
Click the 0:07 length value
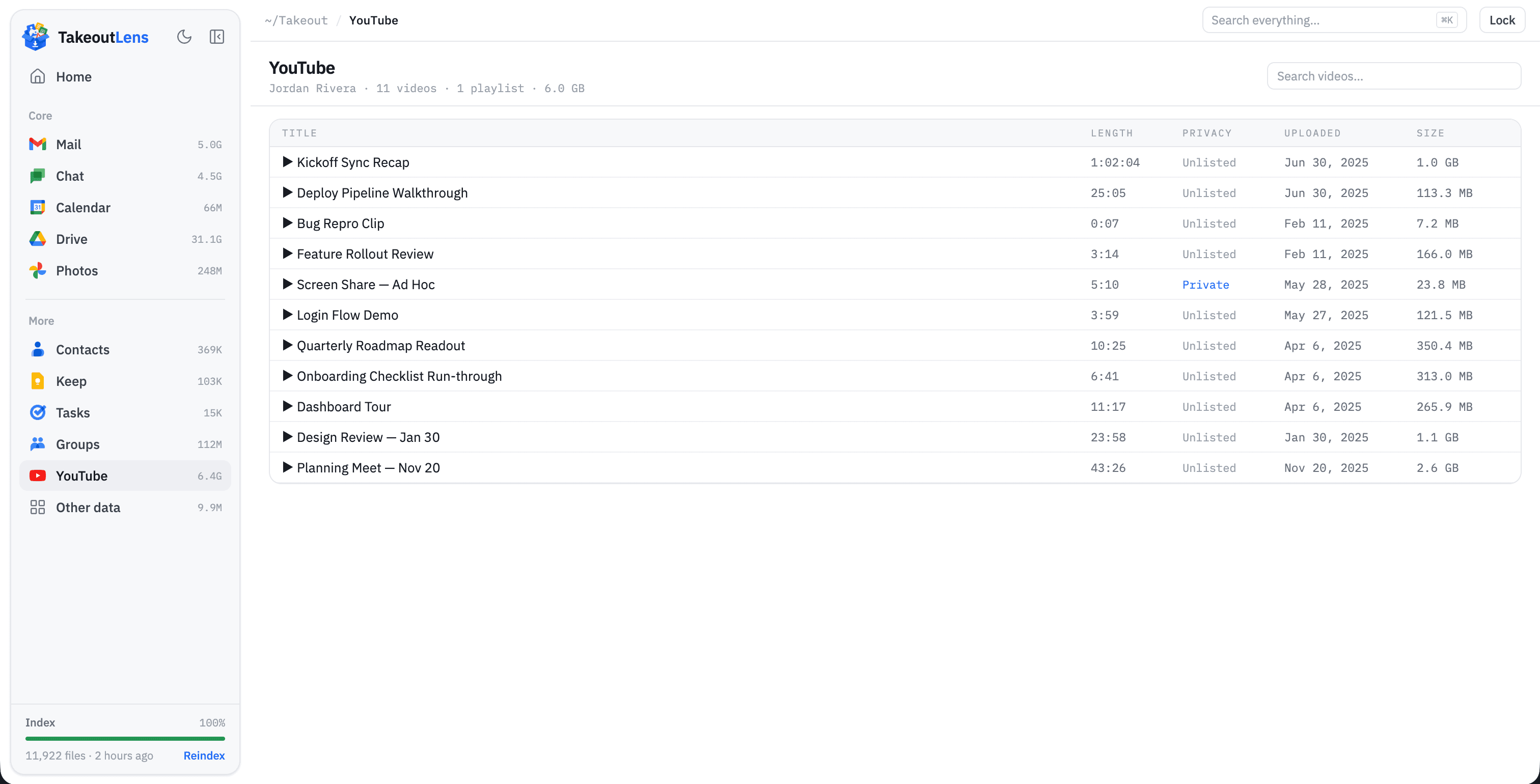click(1105, 223)
